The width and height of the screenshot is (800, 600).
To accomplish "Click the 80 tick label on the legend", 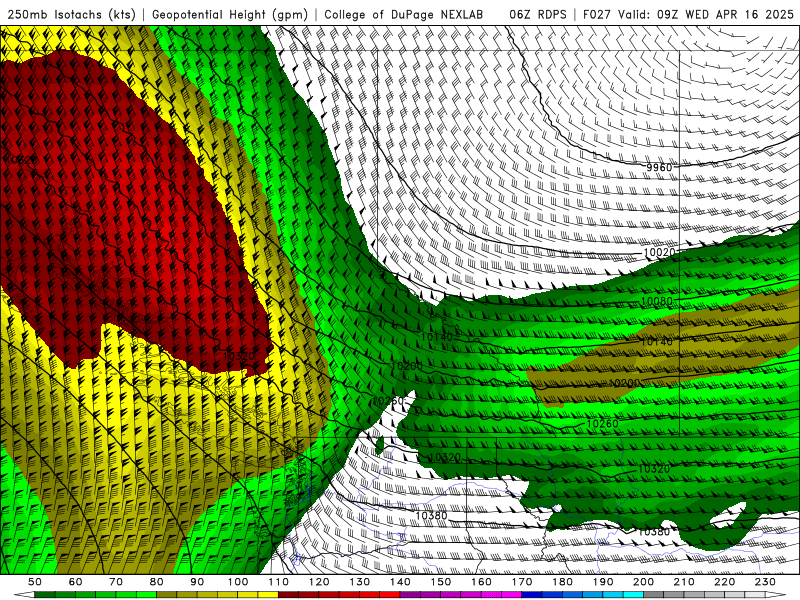I will (x=157, y=582).
